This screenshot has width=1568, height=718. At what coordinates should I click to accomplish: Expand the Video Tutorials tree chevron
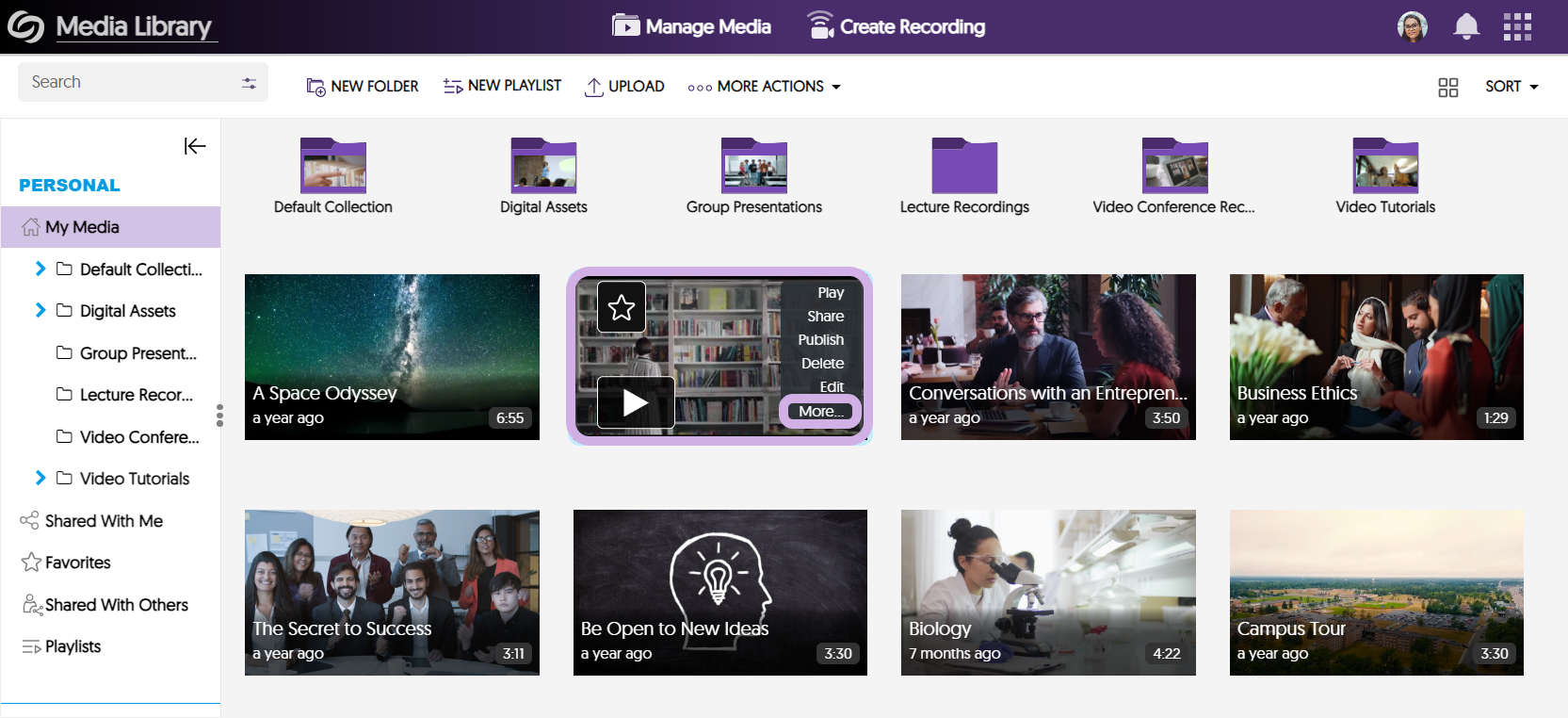(40, 479)
